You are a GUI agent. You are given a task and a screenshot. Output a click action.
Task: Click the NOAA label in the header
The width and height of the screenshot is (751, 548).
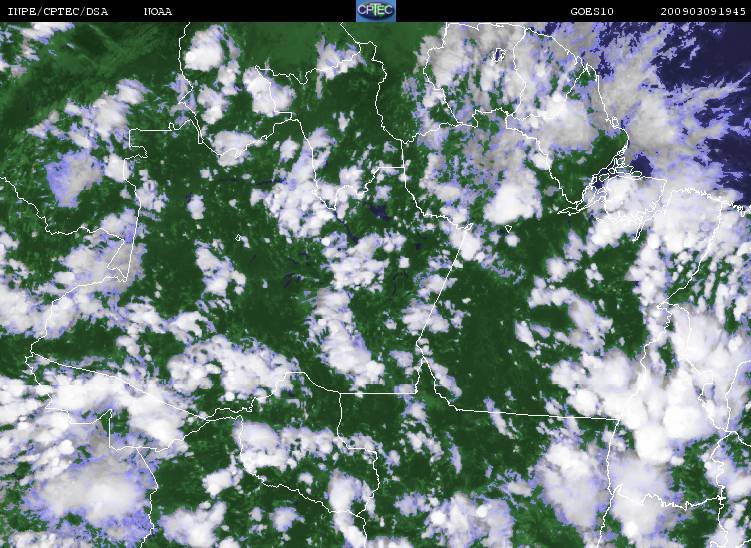pyautogui.click(x=158, y=11)
